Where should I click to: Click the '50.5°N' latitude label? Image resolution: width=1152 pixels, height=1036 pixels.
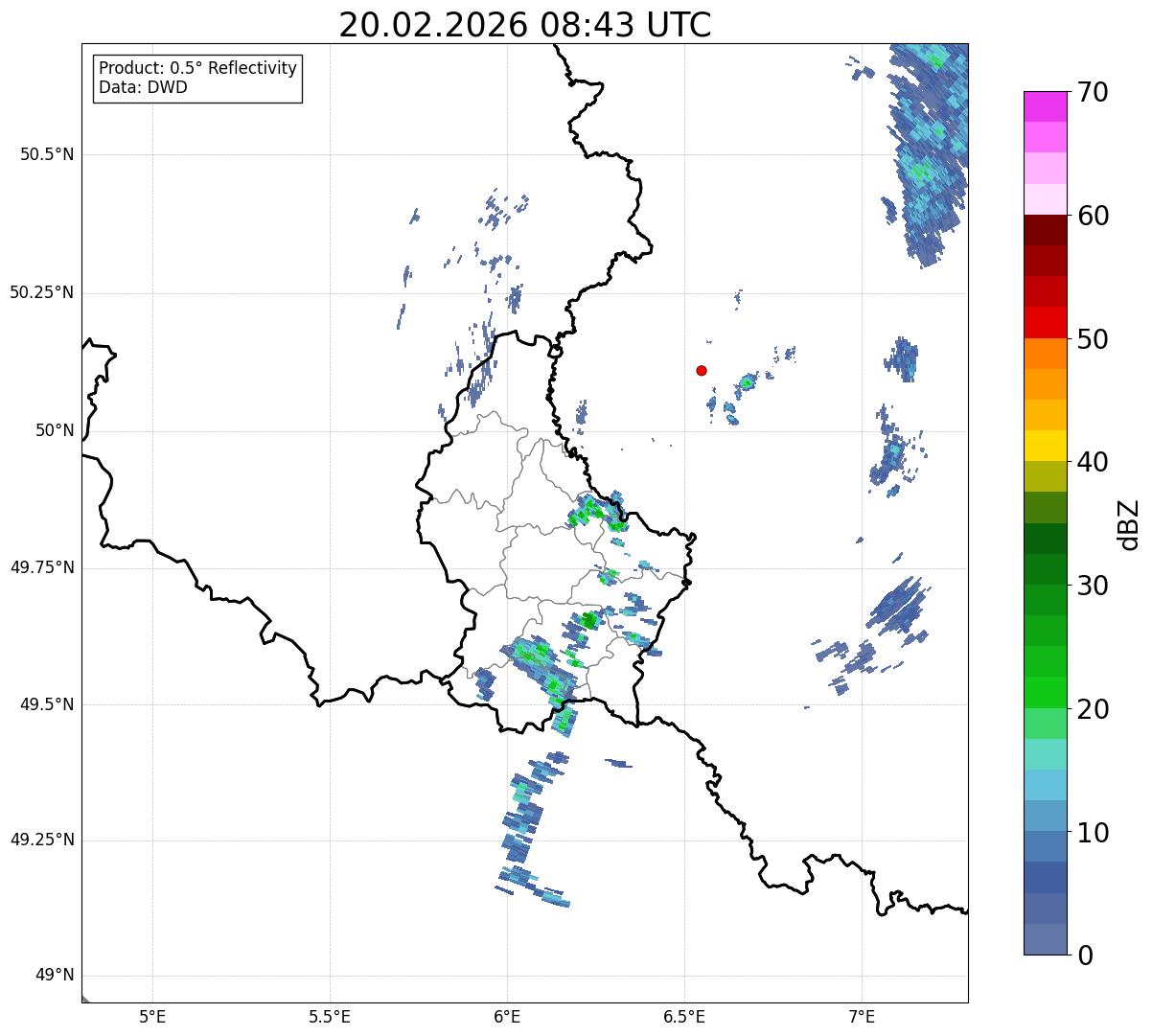[46, 155]
